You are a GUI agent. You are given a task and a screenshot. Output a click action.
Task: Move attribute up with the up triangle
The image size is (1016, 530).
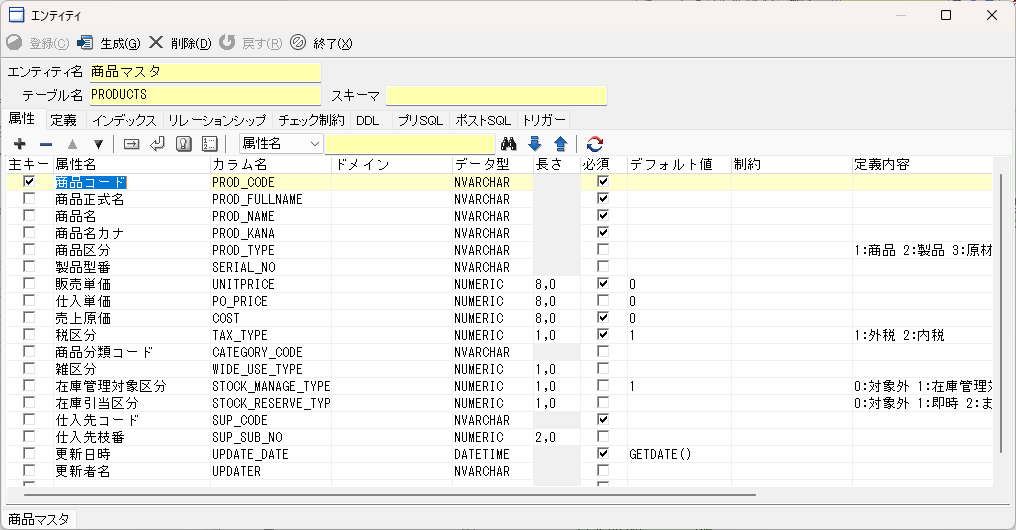72,144
